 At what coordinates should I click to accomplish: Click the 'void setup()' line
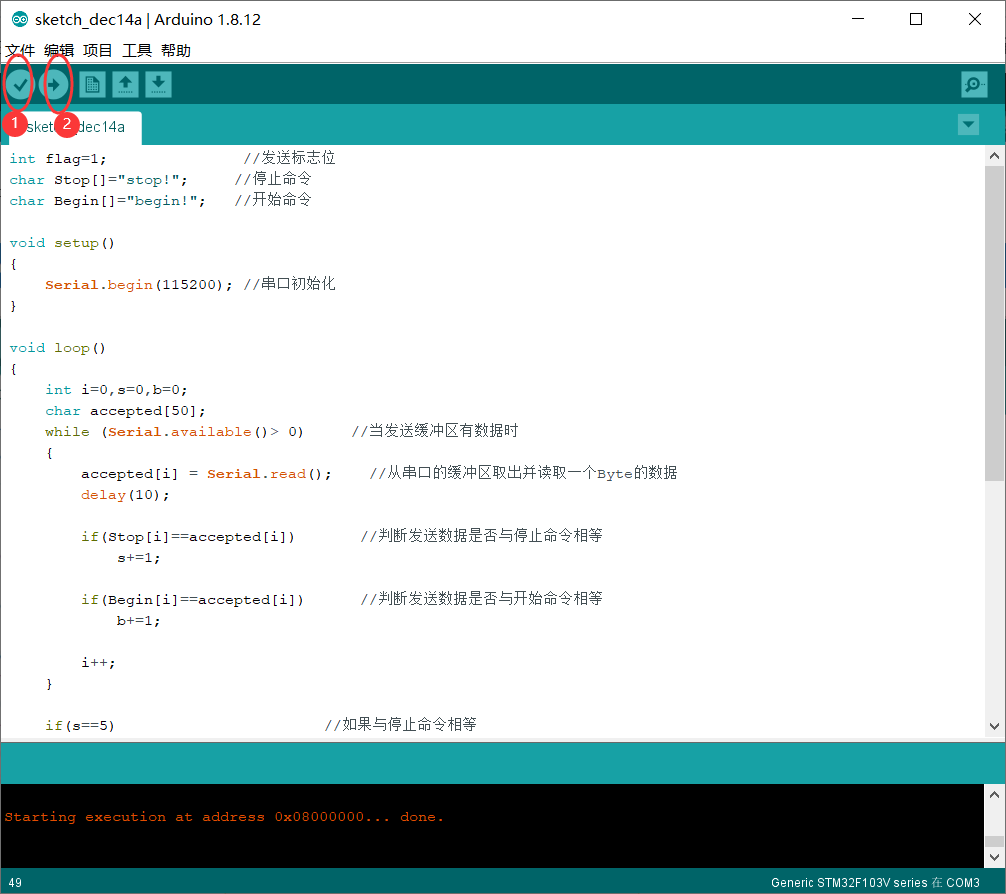pyautogui.click(x=62, y=243)
